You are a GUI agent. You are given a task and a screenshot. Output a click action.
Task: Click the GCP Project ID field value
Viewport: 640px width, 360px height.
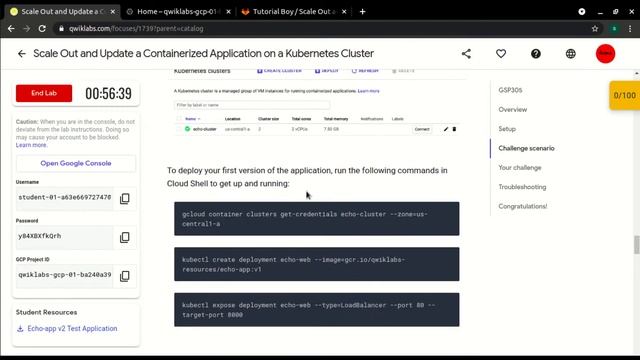[x=64, y=275]
